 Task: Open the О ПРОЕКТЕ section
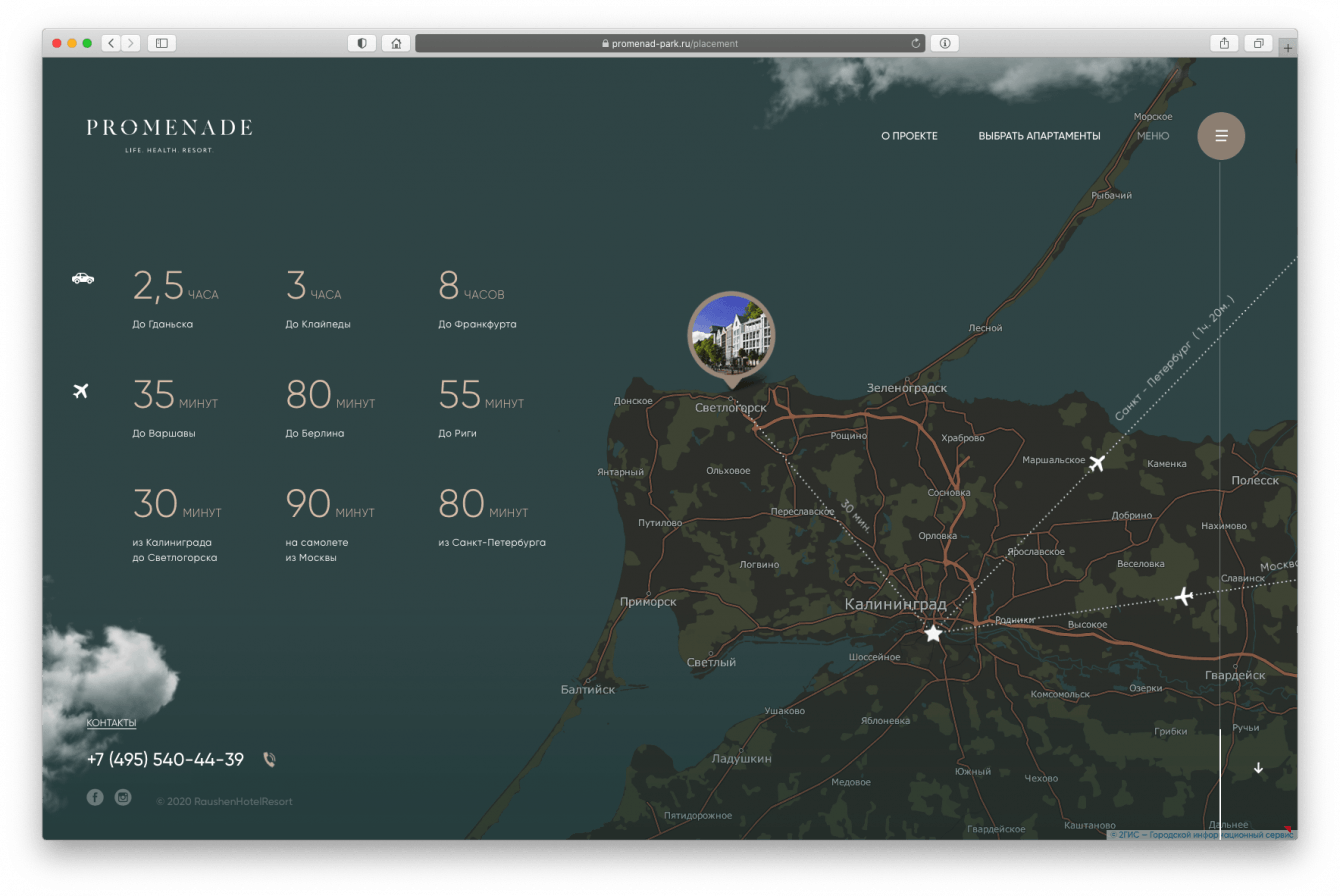click(909, 136)
